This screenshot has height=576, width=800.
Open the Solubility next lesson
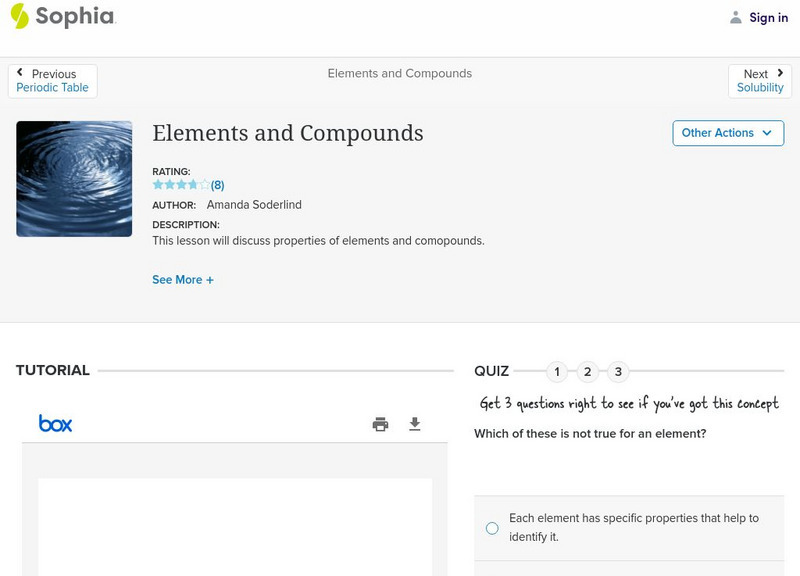click(x=760, y=88)
